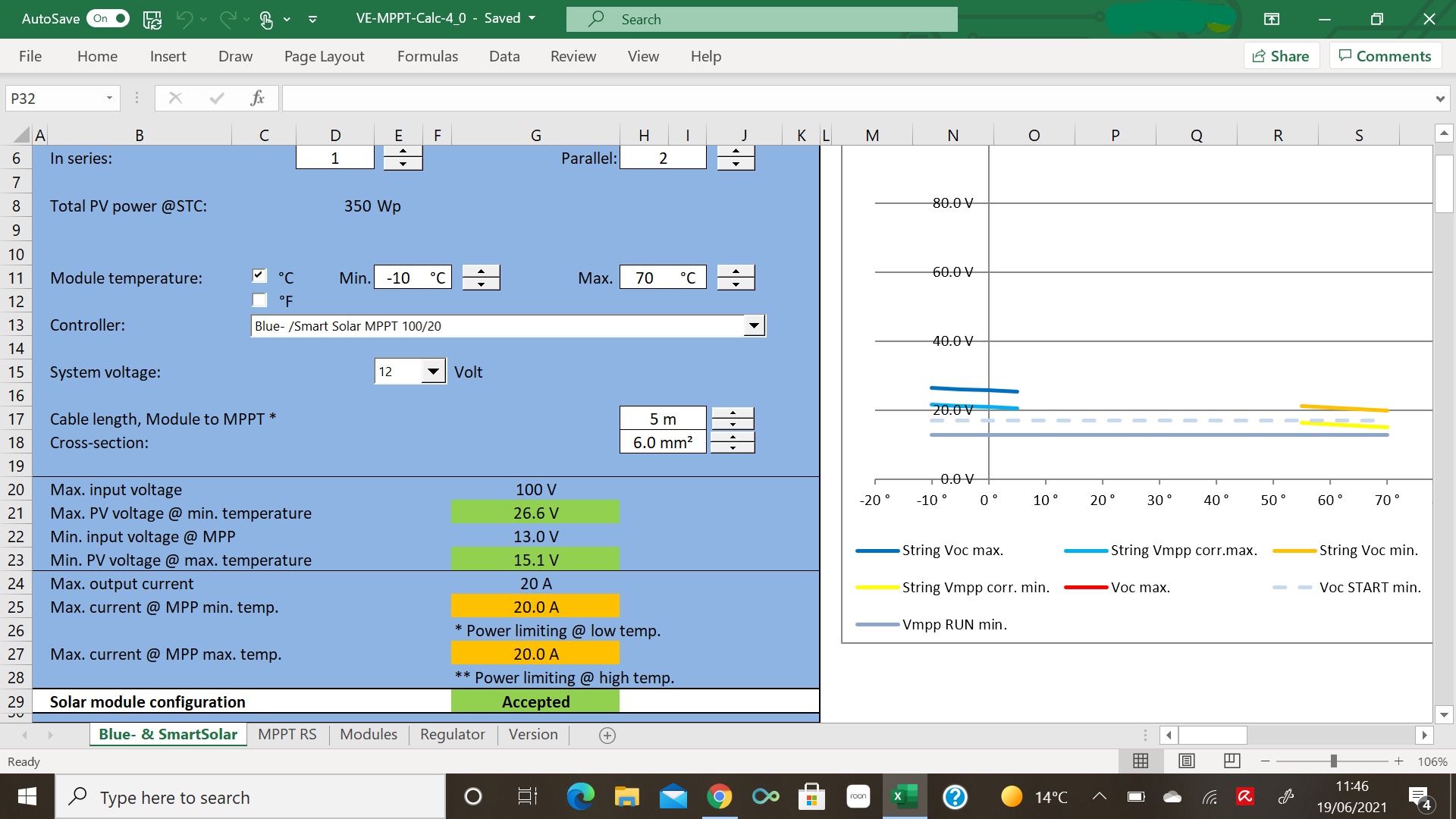Open Google Chrome from the taskbar
Viewport: 1456px width, 819px height.
click(719, 797)
